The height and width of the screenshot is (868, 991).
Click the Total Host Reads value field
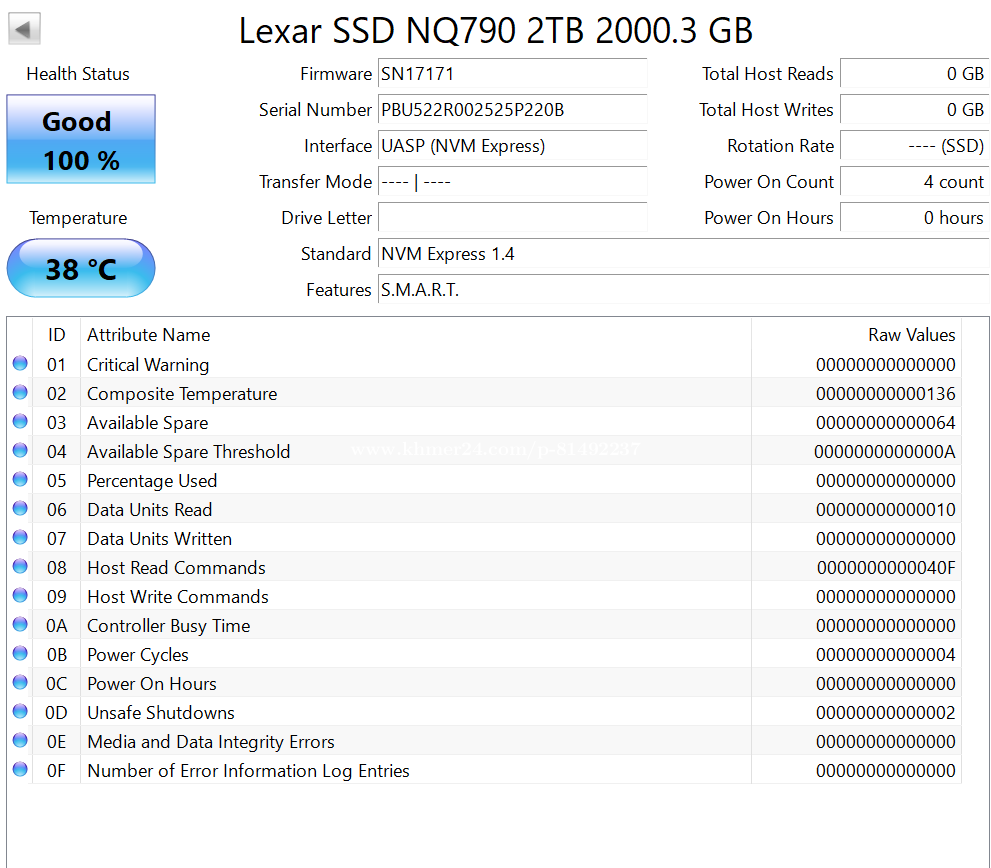tap(915, 74)
